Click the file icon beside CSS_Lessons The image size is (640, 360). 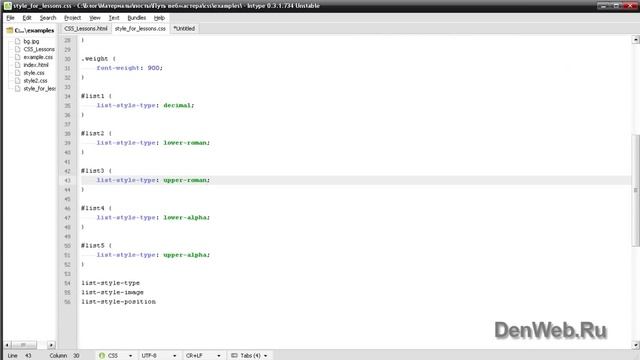click(18, 49)
